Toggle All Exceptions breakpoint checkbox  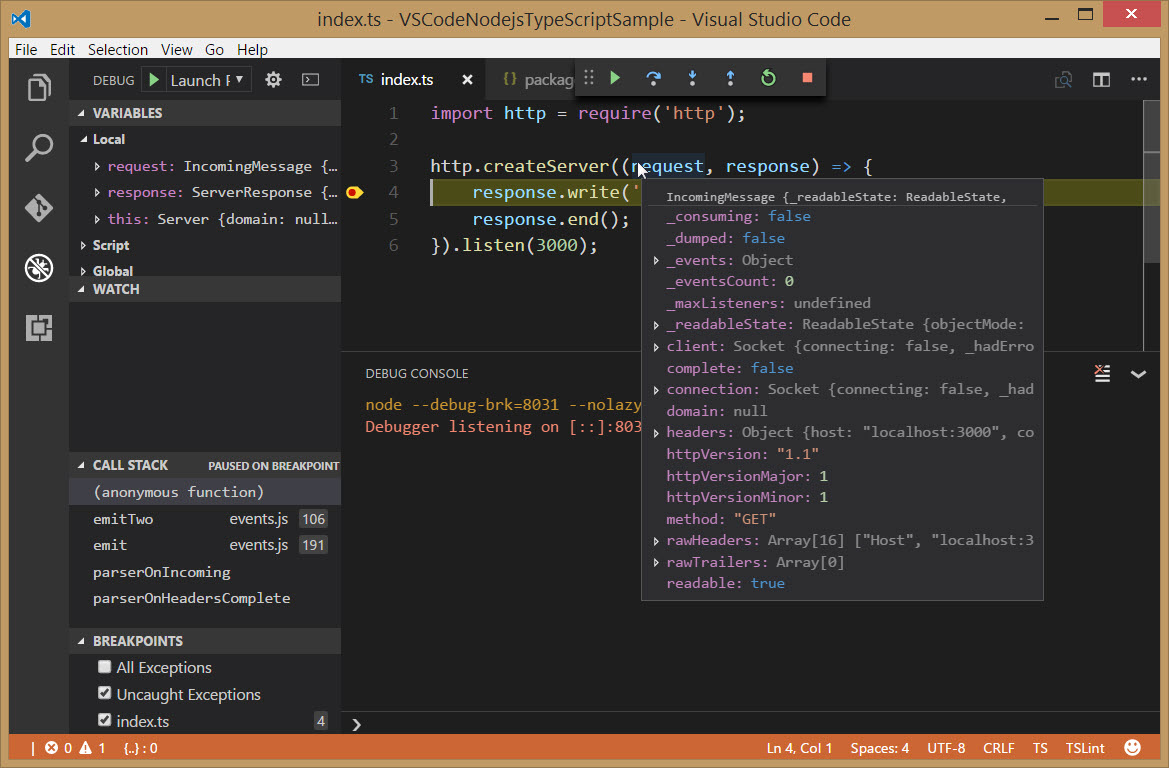point(104,667)
